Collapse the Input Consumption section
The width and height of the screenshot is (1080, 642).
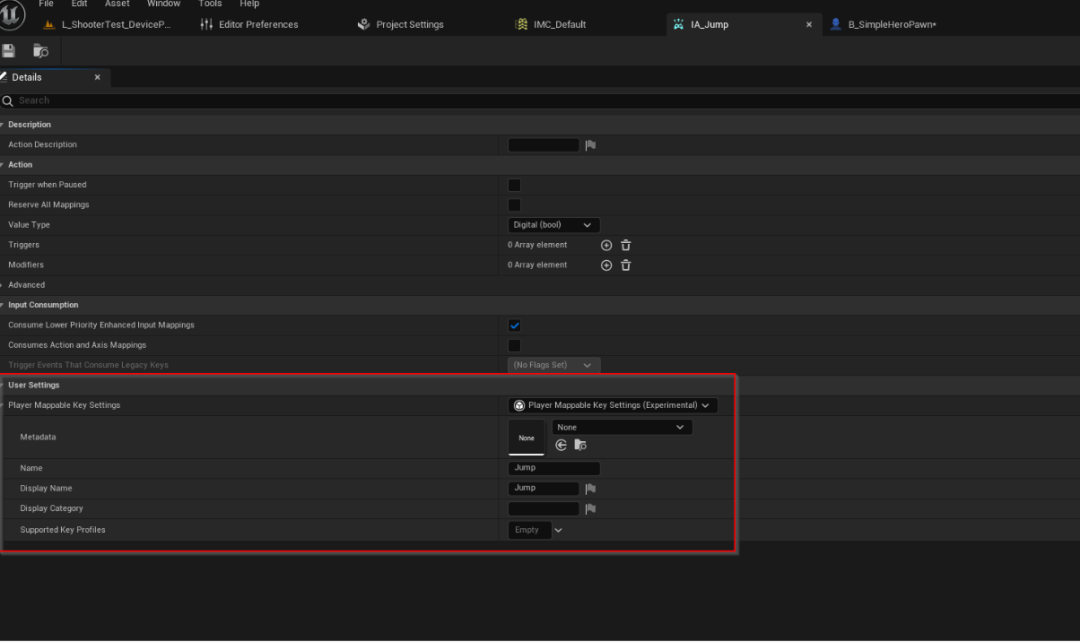(2, 305)
